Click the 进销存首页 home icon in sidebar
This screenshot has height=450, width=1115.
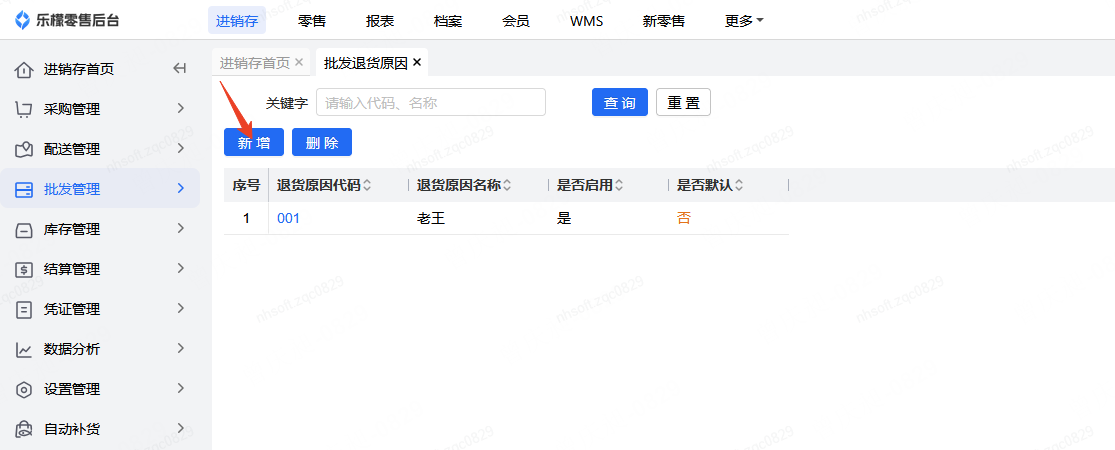(x=24, y=70)
